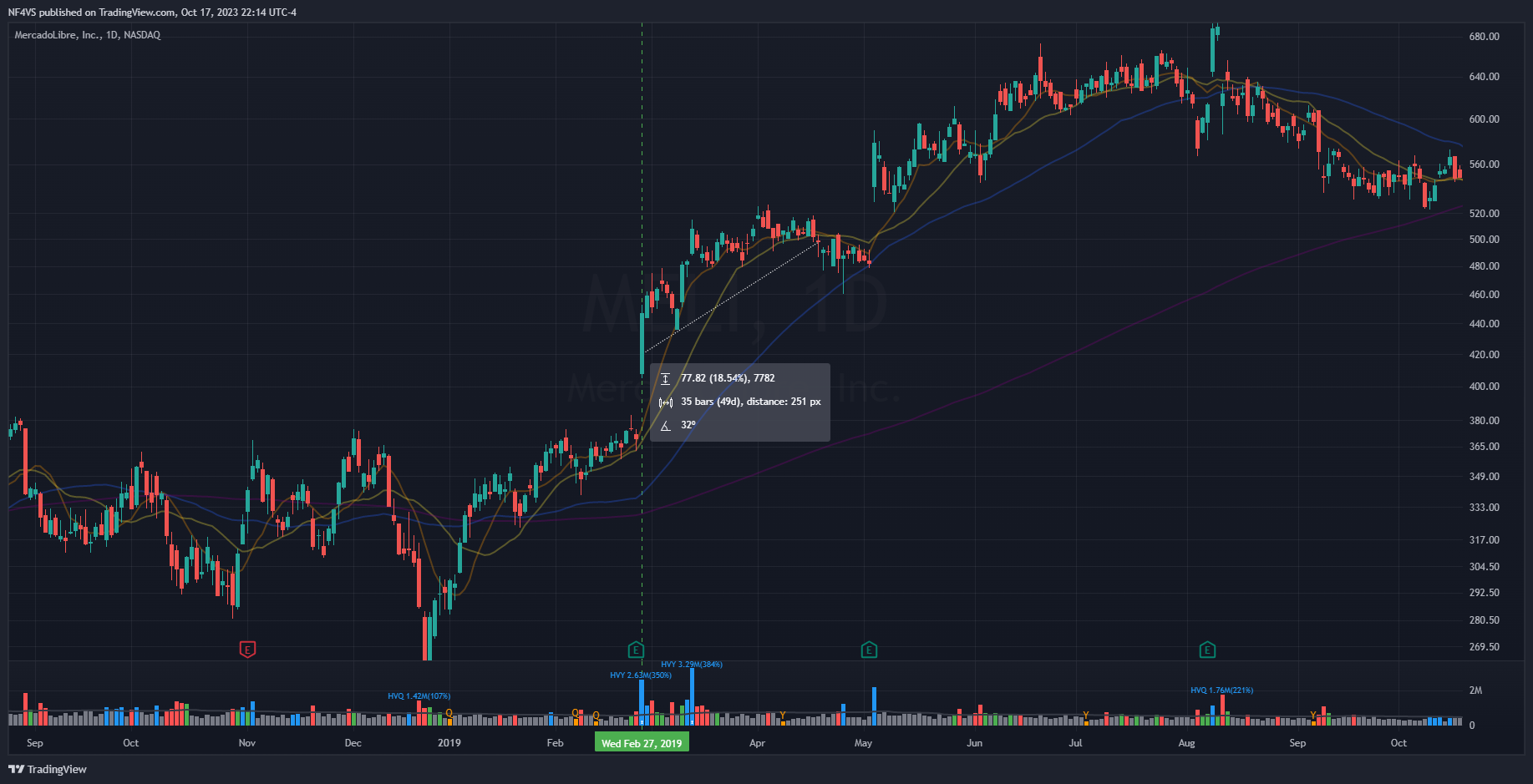Click the 269.50 price axis label
This screenshot has width=1533, height=784.
1484,647
